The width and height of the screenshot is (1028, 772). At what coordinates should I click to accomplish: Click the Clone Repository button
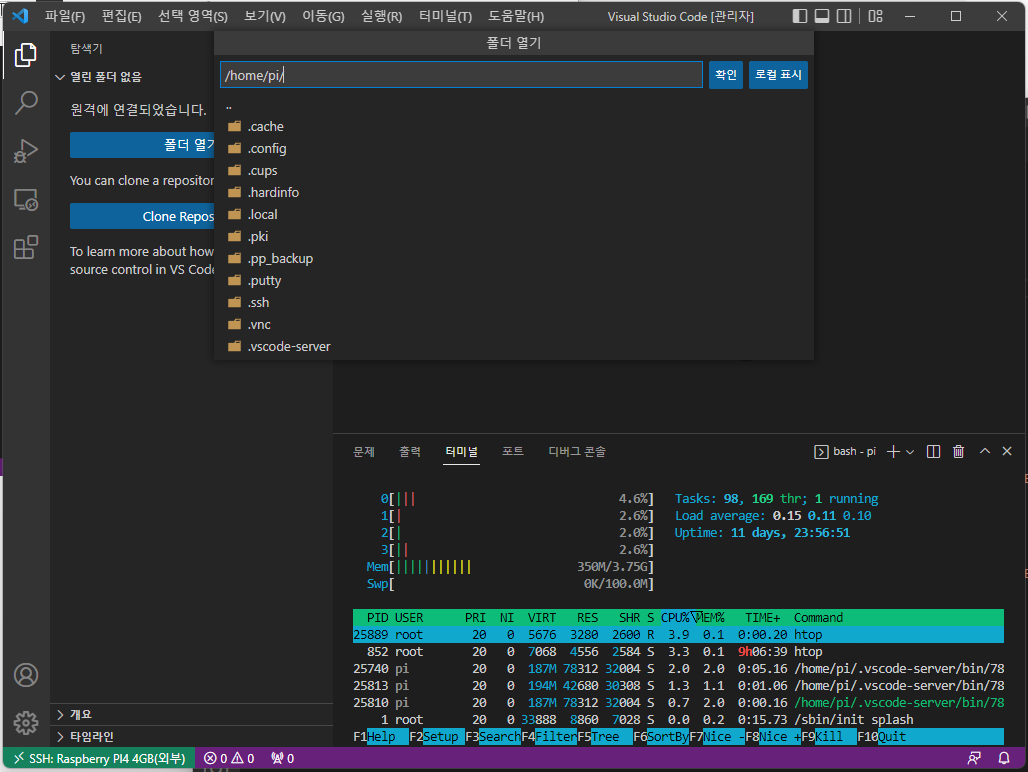pyautogui.click(x=142, y=216)
